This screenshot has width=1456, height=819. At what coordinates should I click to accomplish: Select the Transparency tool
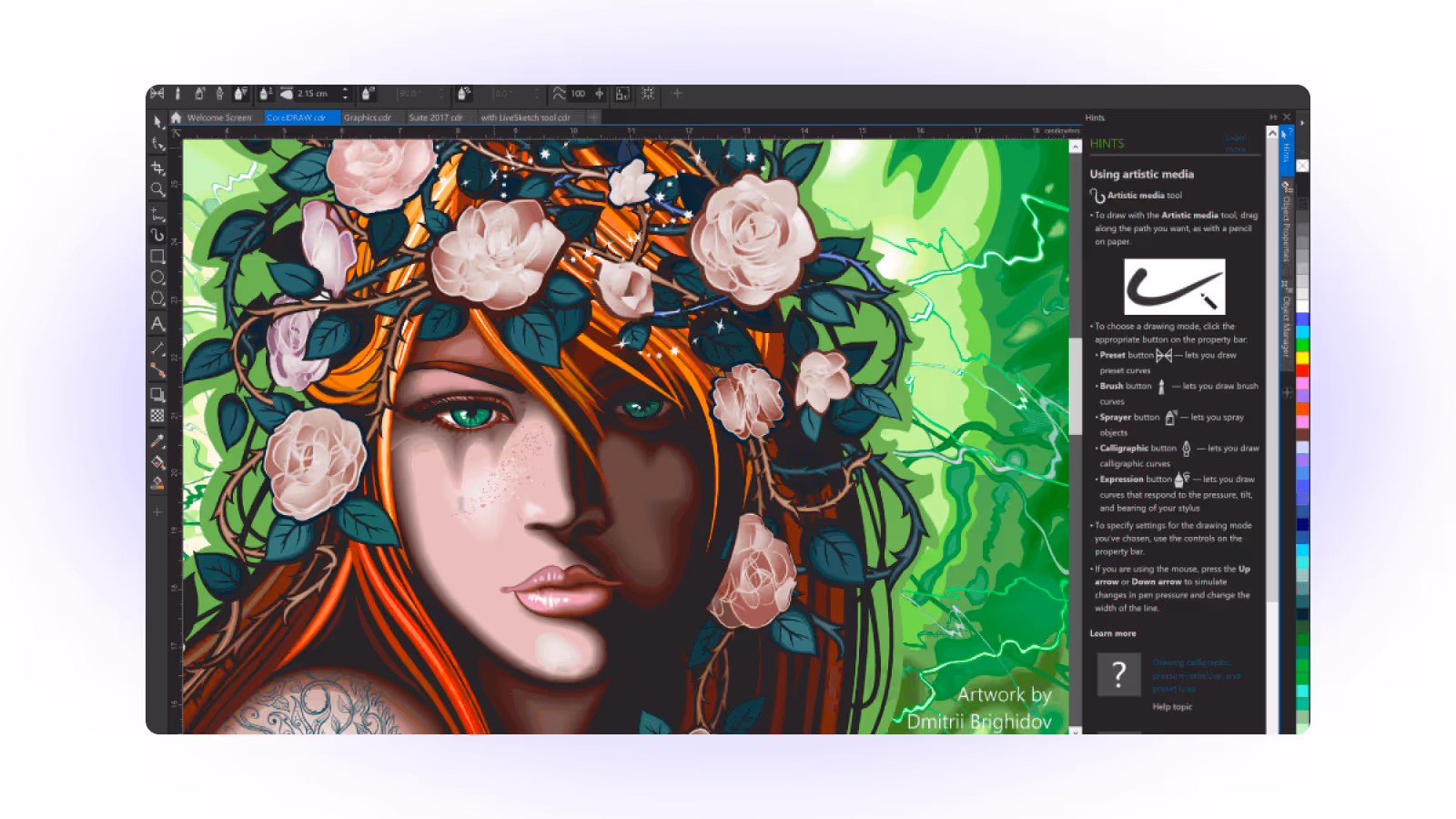pos(157,415)
